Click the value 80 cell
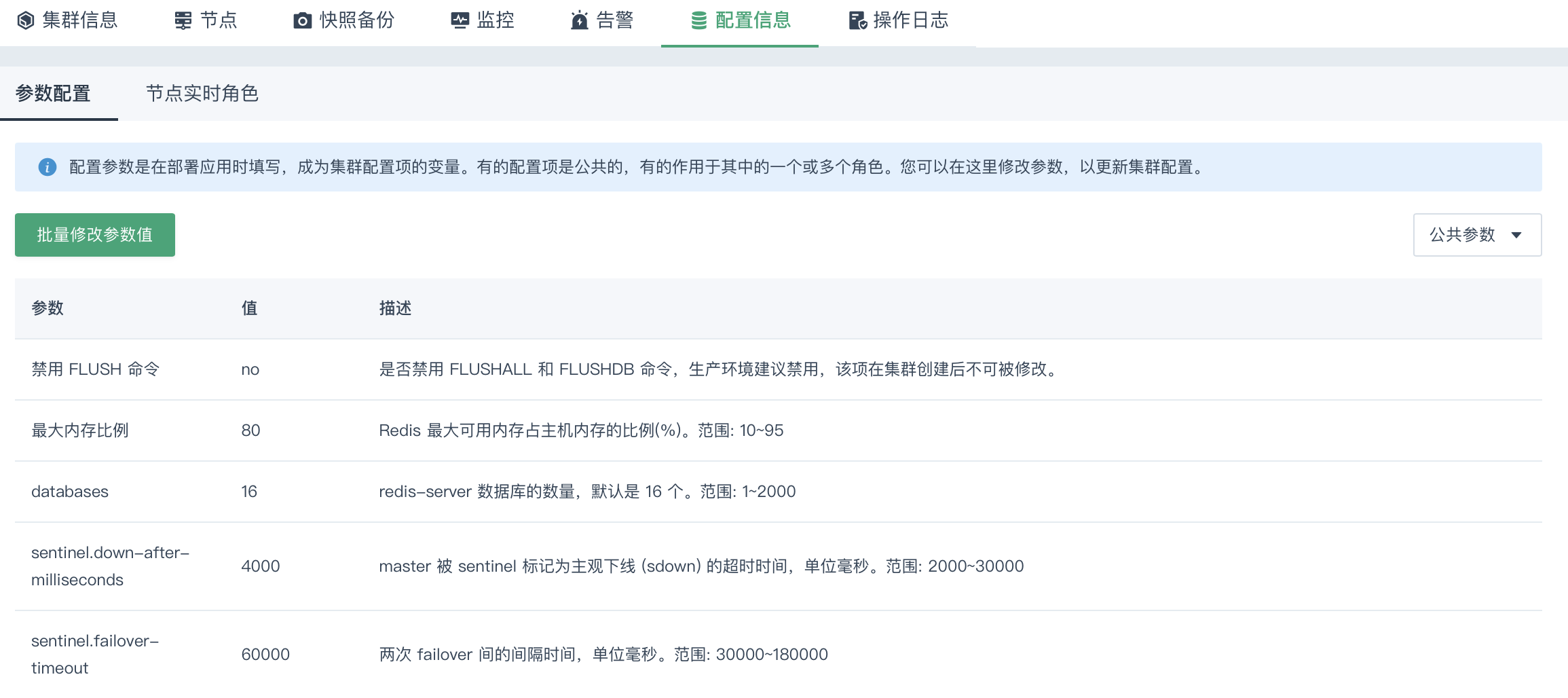The height and width of the screenshot is (698, 1568). [251, 430]
